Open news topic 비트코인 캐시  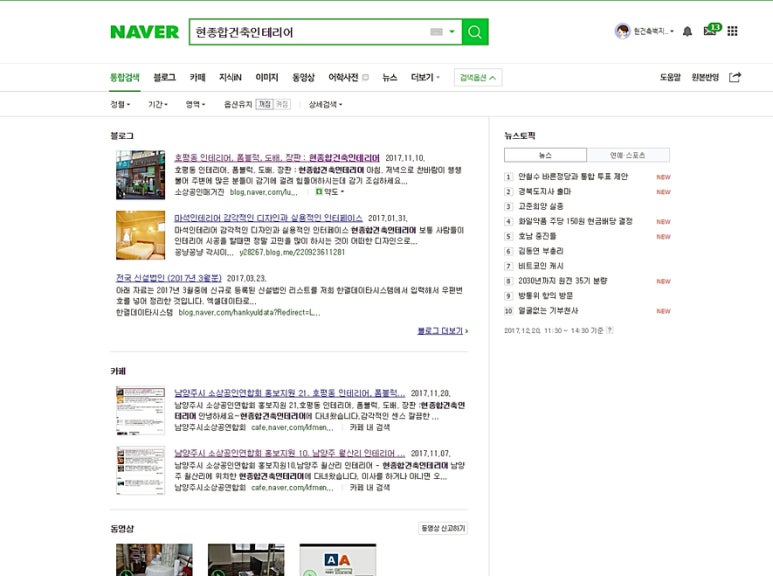click(x=540, y=266)
